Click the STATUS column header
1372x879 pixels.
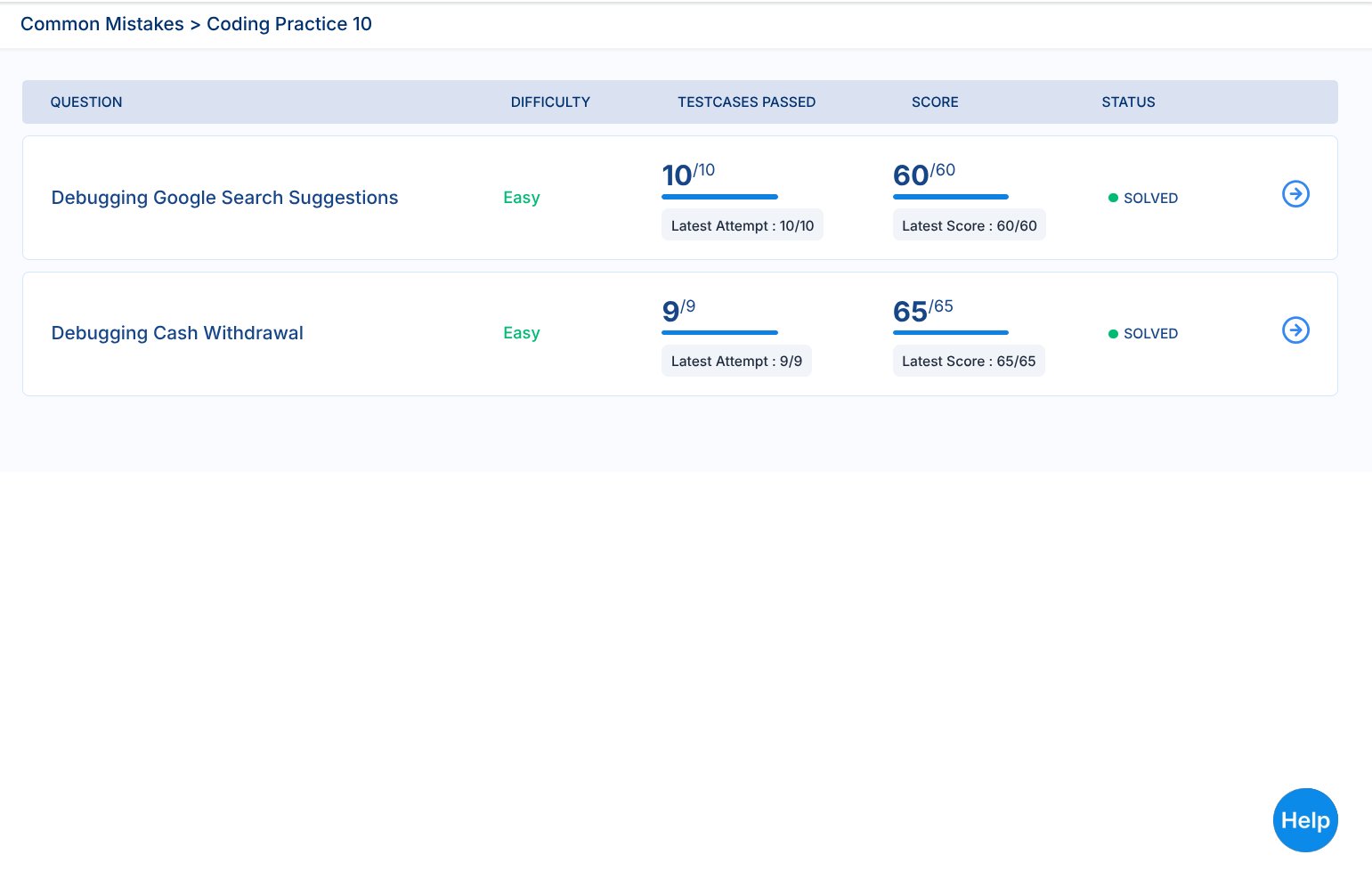1128,102
